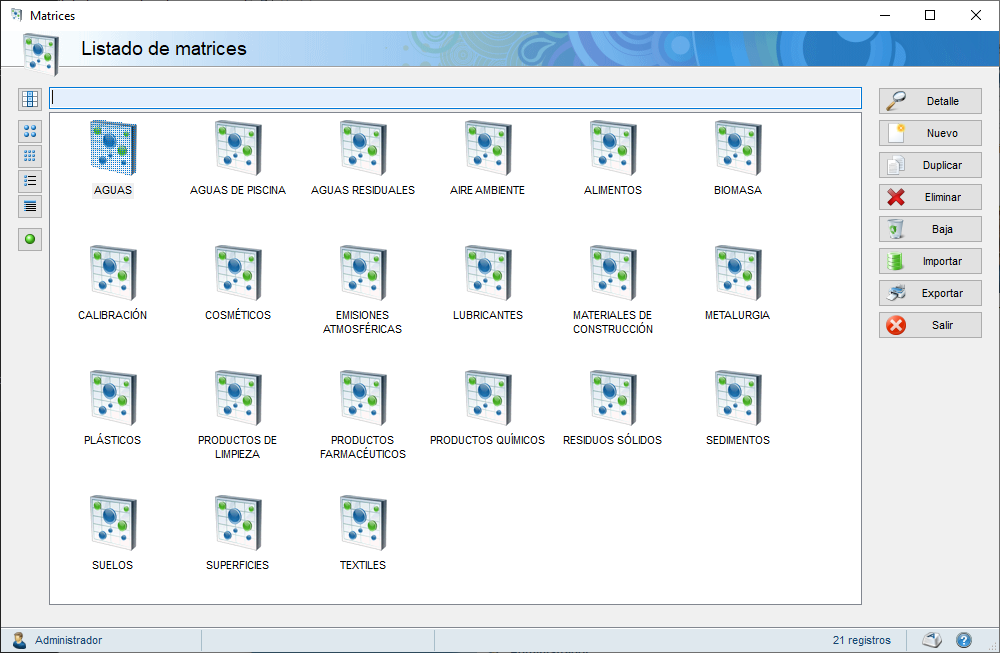Select the ALIMENTOS matrix icon
The width and height of the screenshot is (1000, 653).
click(613, 148)
